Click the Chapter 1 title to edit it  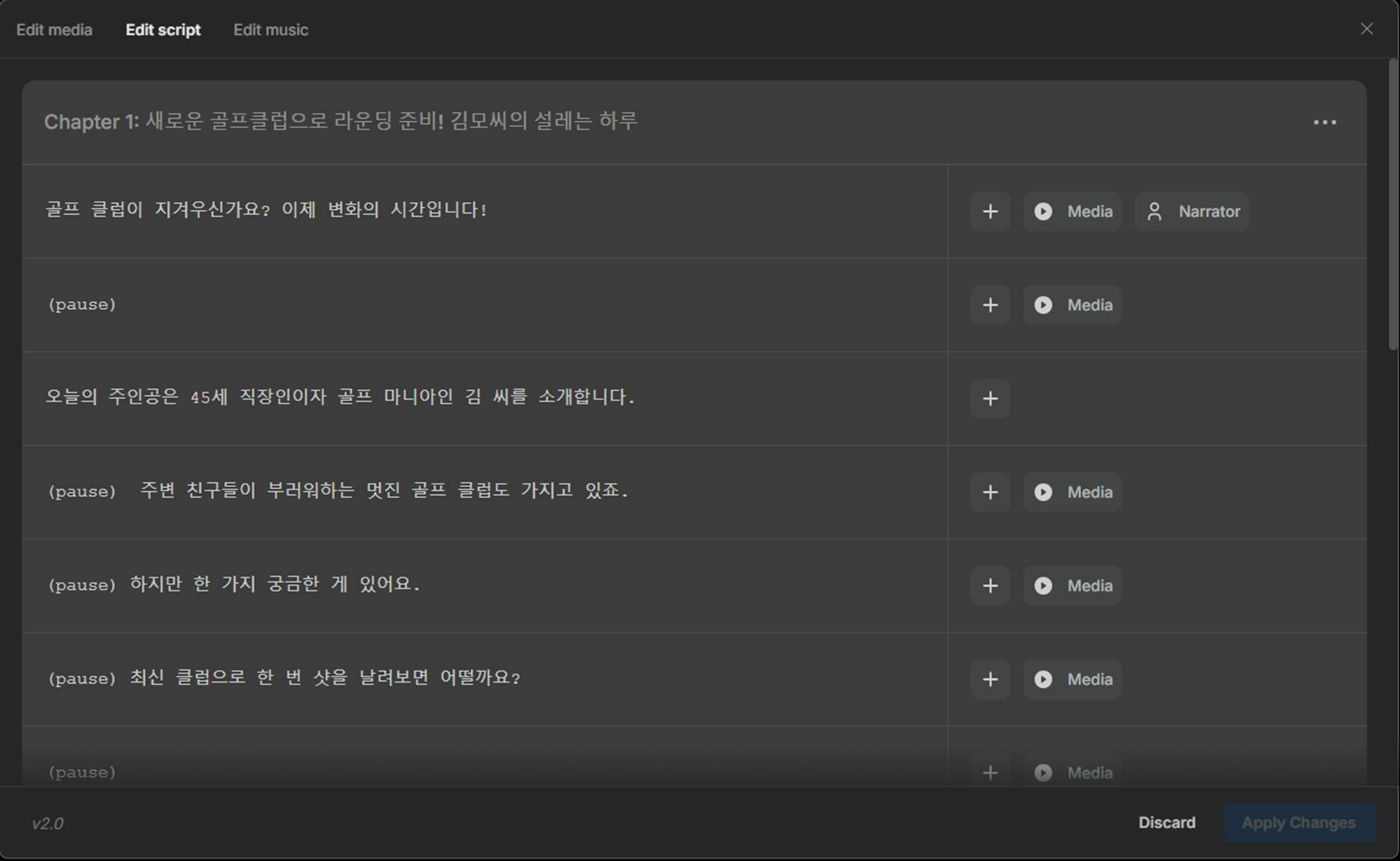[x=342, y=121]
